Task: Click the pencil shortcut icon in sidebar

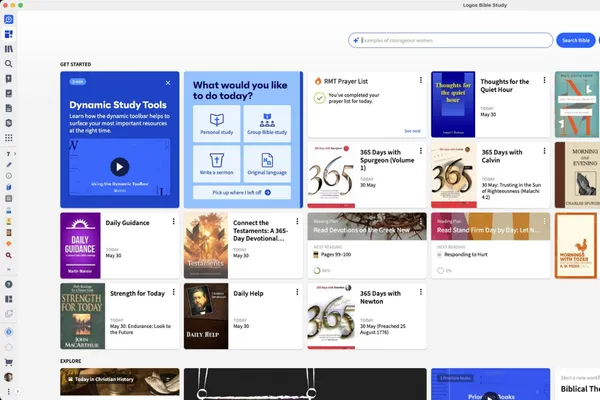Action: [x=8, y=165]
